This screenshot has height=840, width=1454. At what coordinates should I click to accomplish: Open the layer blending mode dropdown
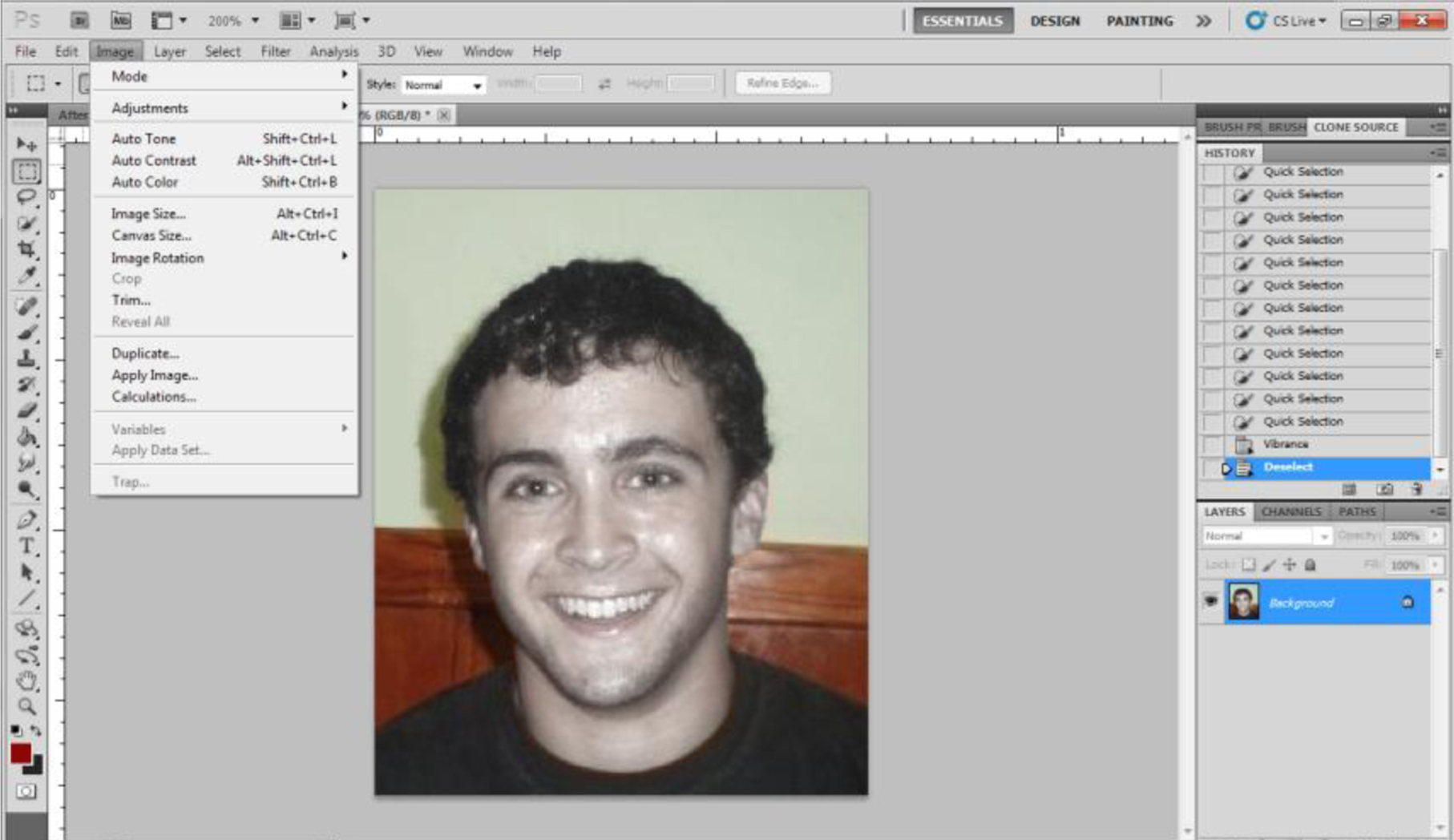[x=1266, y=535]
